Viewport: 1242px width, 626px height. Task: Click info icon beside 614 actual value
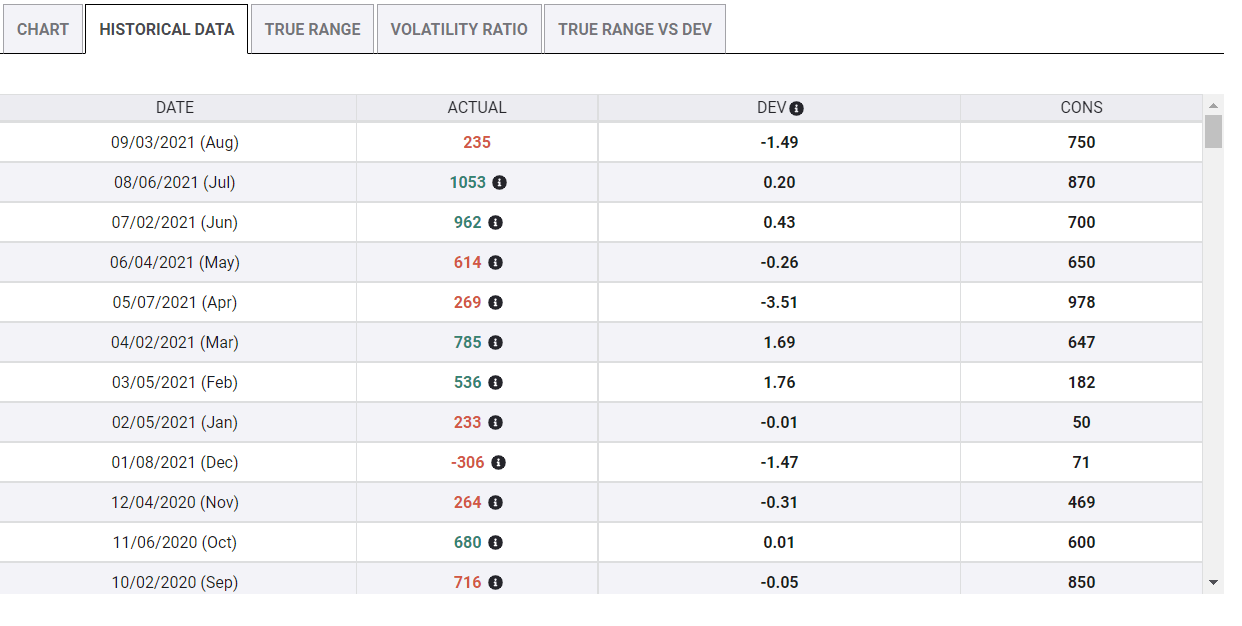click(x=496, y=263)
